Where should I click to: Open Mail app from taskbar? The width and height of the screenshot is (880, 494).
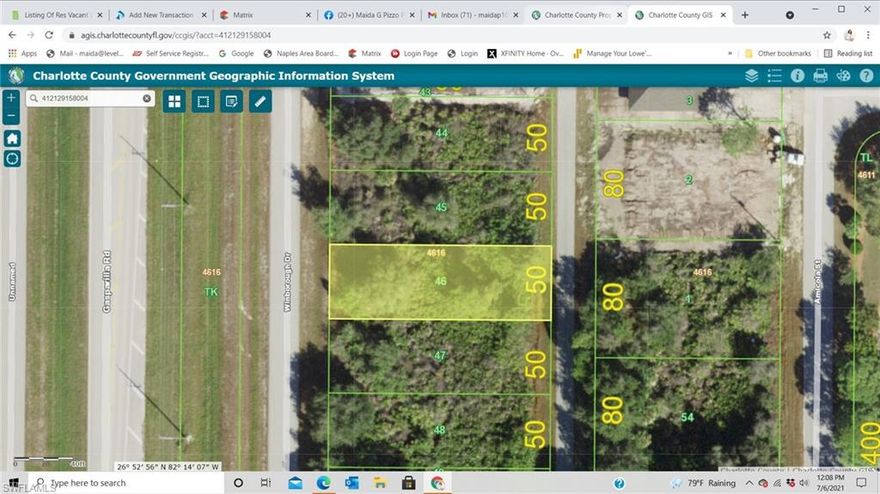coord(295,483)
